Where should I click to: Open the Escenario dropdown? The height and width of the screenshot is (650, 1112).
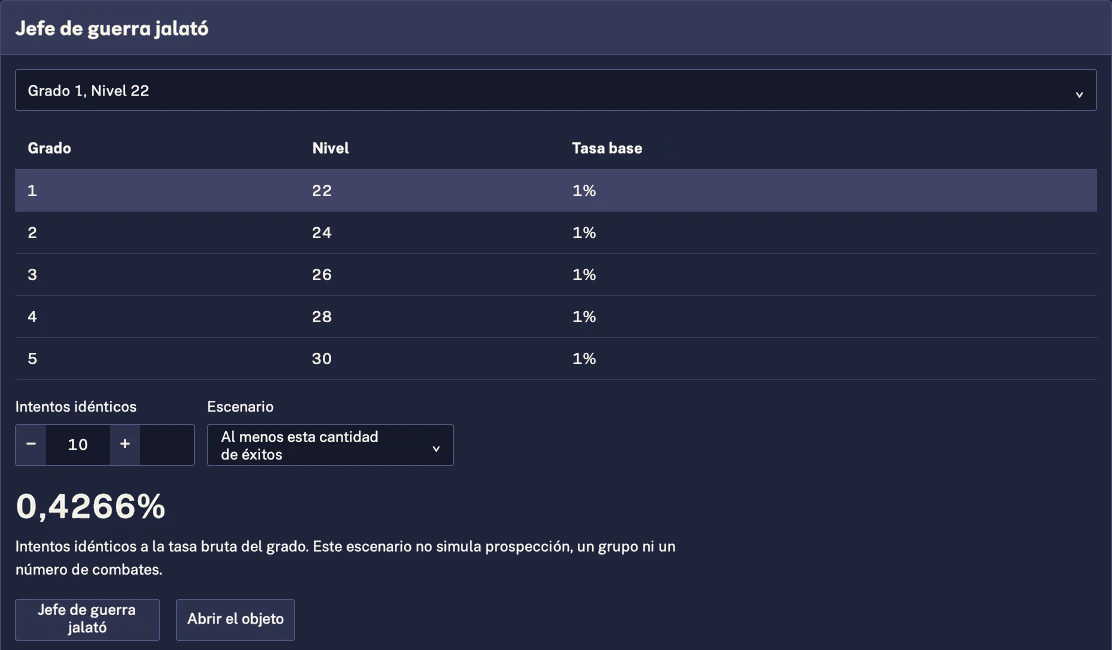(x=330, y=445)
